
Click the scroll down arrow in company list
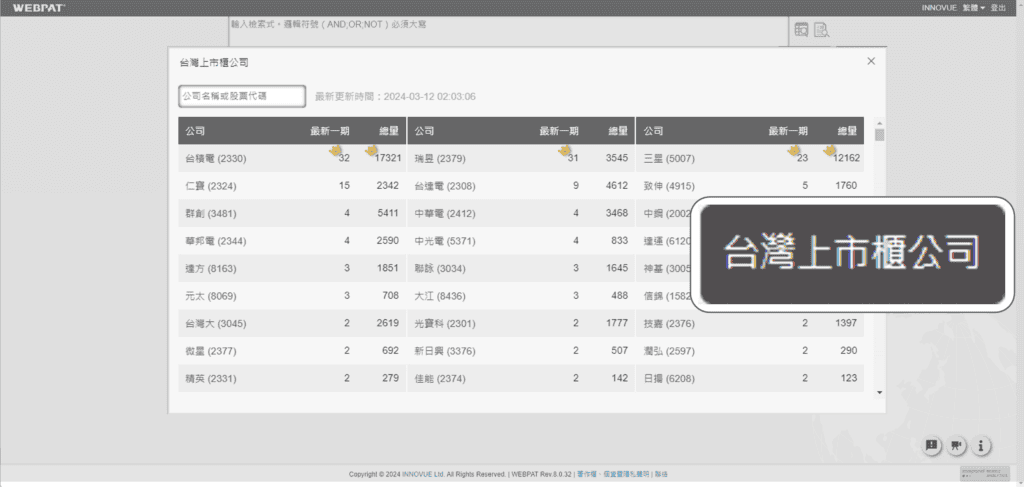pos(879,393)
